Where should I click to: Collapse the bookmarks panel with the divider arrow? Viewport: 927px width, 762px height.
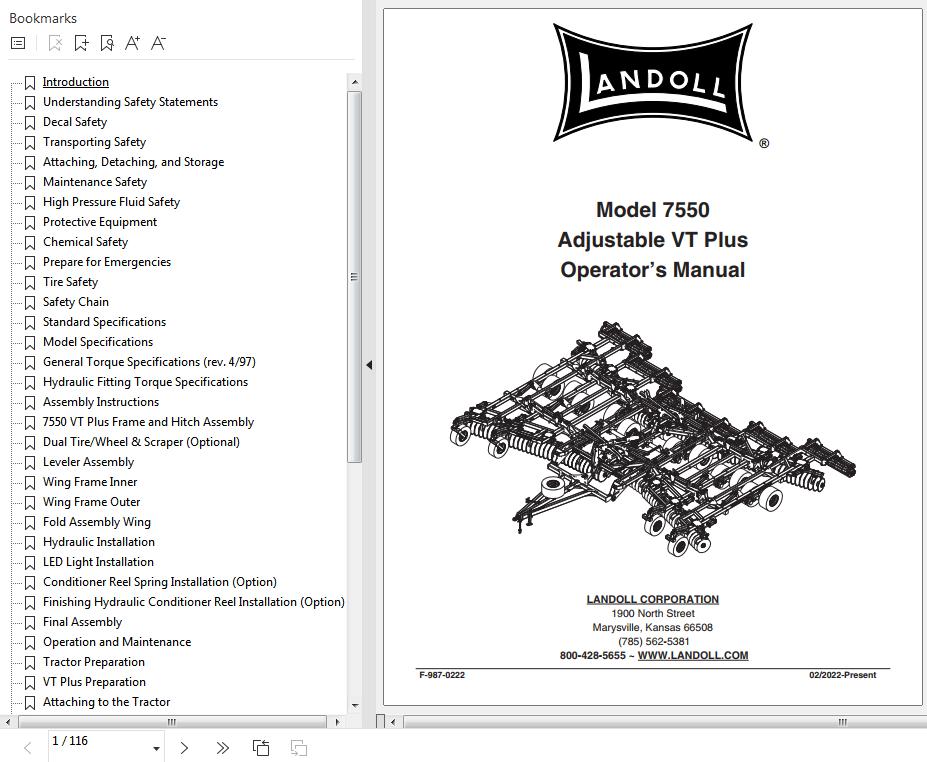[369, 365]
